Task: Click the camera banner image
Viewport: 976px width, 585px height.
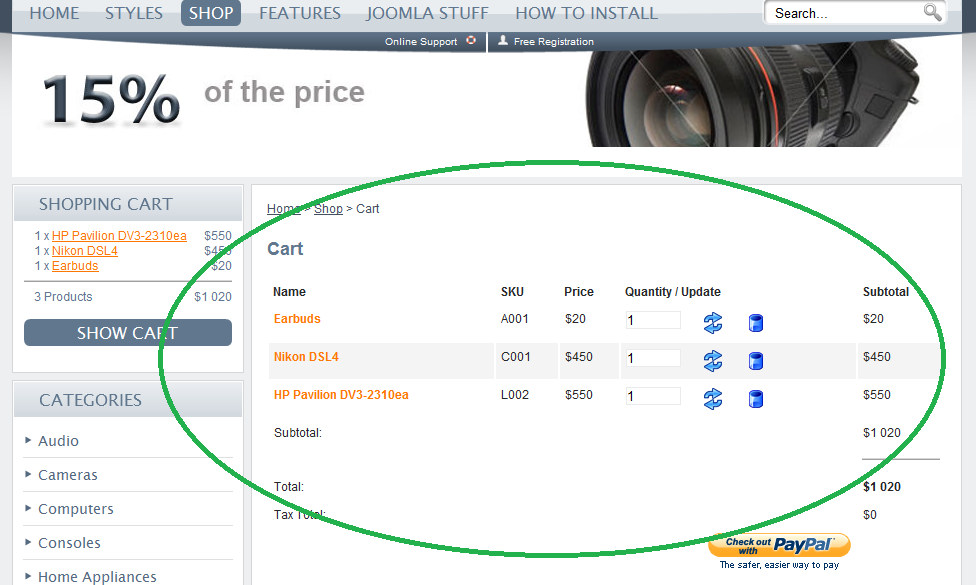Action: [752, 93]
